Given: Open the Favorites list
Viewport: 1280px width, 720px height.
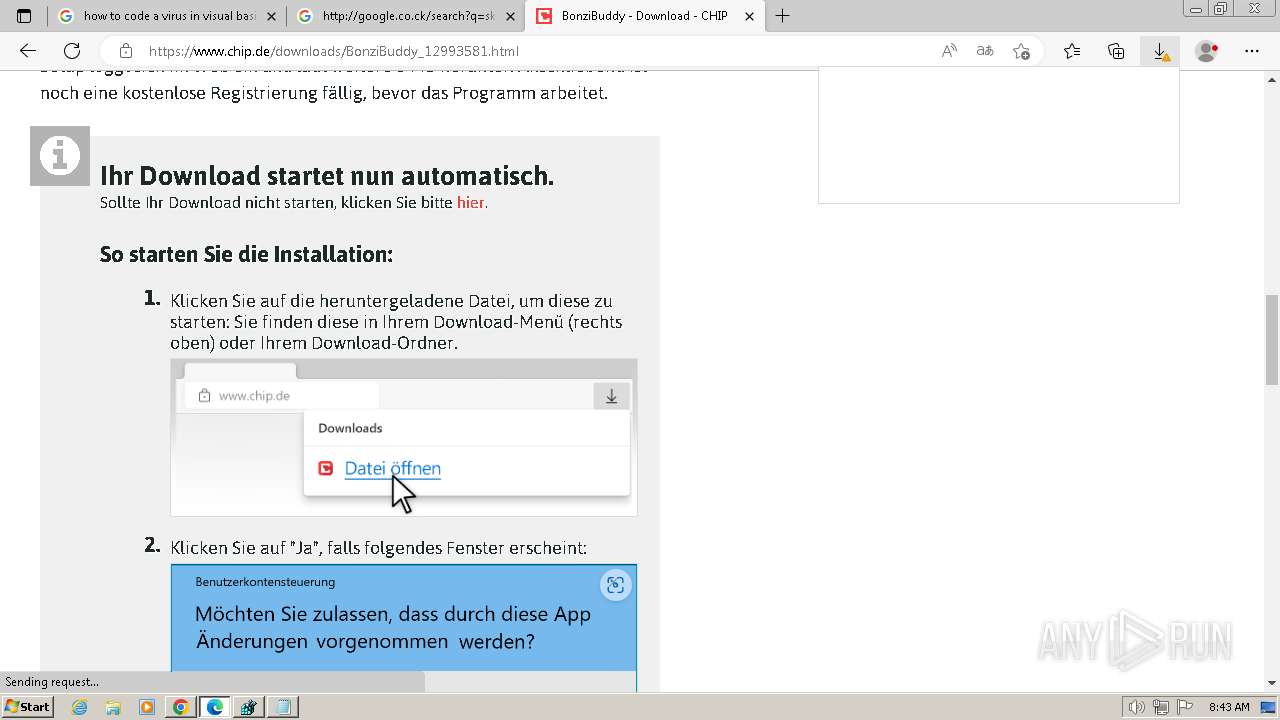Looking at the screenshot, I should (x=1072, y=51).
